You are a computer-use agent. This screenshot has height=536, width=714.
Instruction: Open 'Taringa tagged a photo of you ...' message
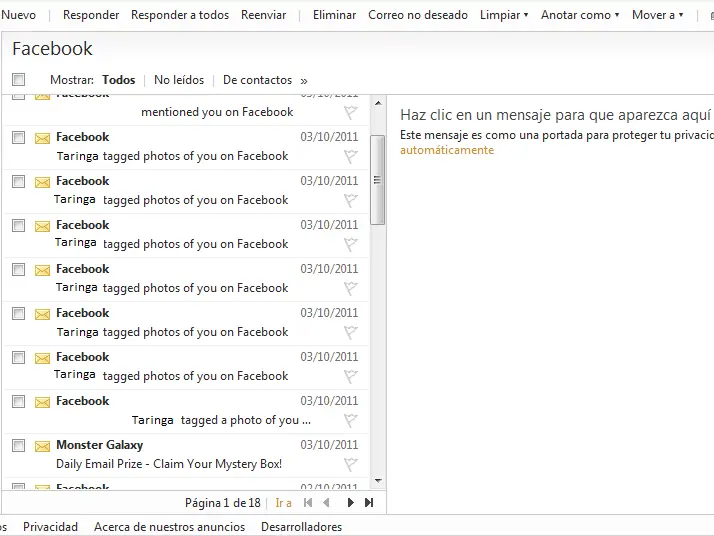pyautogui.click(x=221, y=420)
